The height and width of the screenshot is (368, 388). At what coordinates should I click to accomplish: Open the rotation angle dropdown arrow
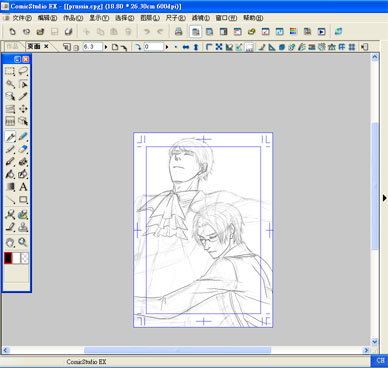pyautogui.click(x=167, y=47)
